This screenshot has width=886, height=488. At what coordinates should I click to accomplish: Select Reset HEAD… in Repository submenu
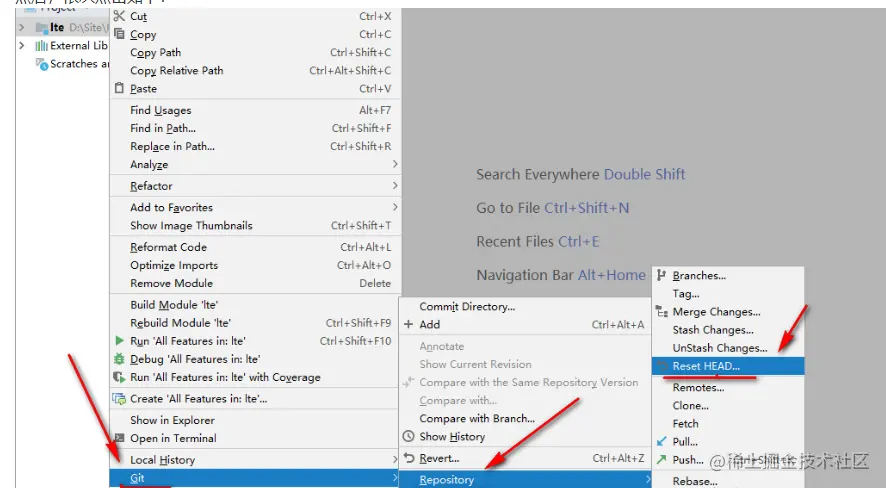pyautogui.click(x=728, y=366)
